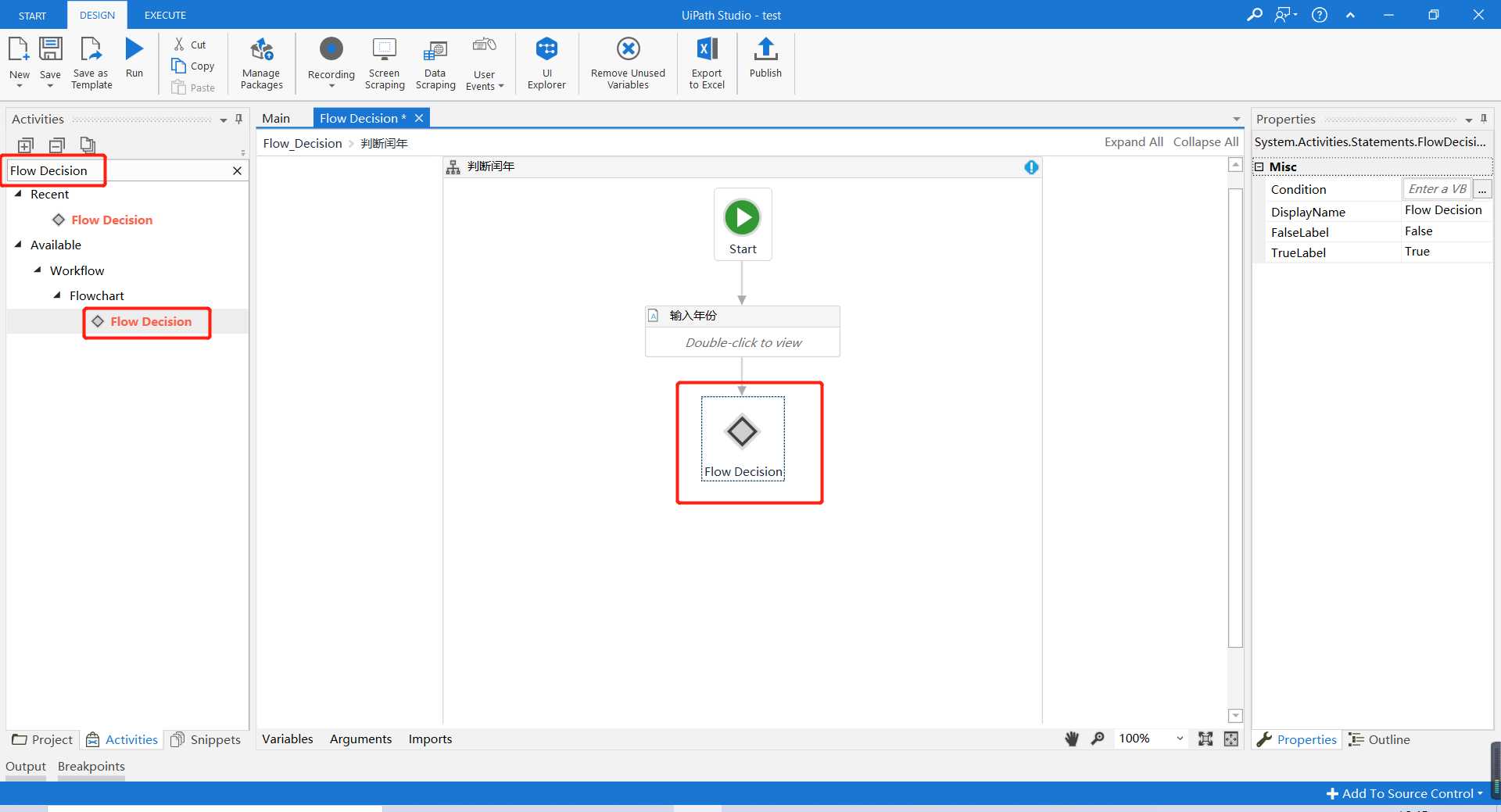Collapse all activities tree icon
The height and width of the screenshot is (812, 1501).
[x=57, y=145]
